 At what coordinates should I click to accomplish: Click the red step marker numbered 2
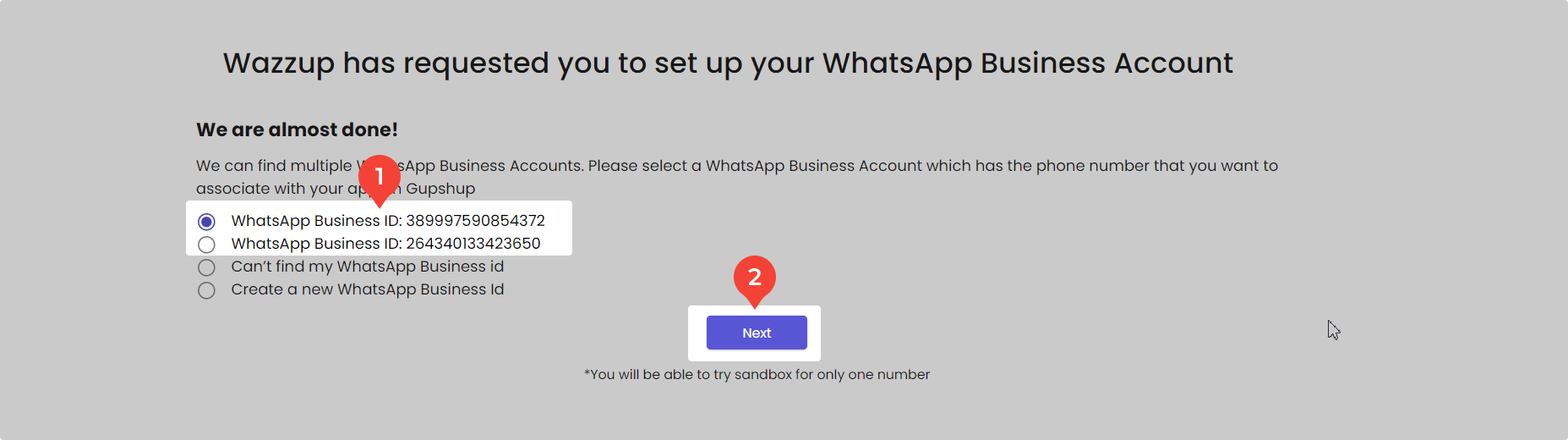click(x=754, y=277)
